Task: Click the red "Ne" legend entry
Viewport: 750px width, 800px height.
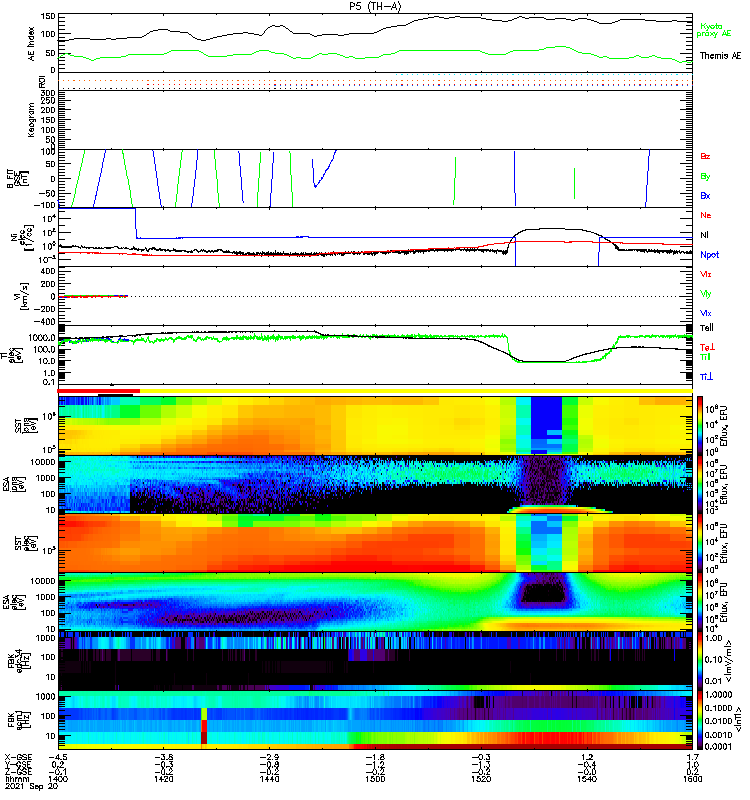Action: coord(706,215)
